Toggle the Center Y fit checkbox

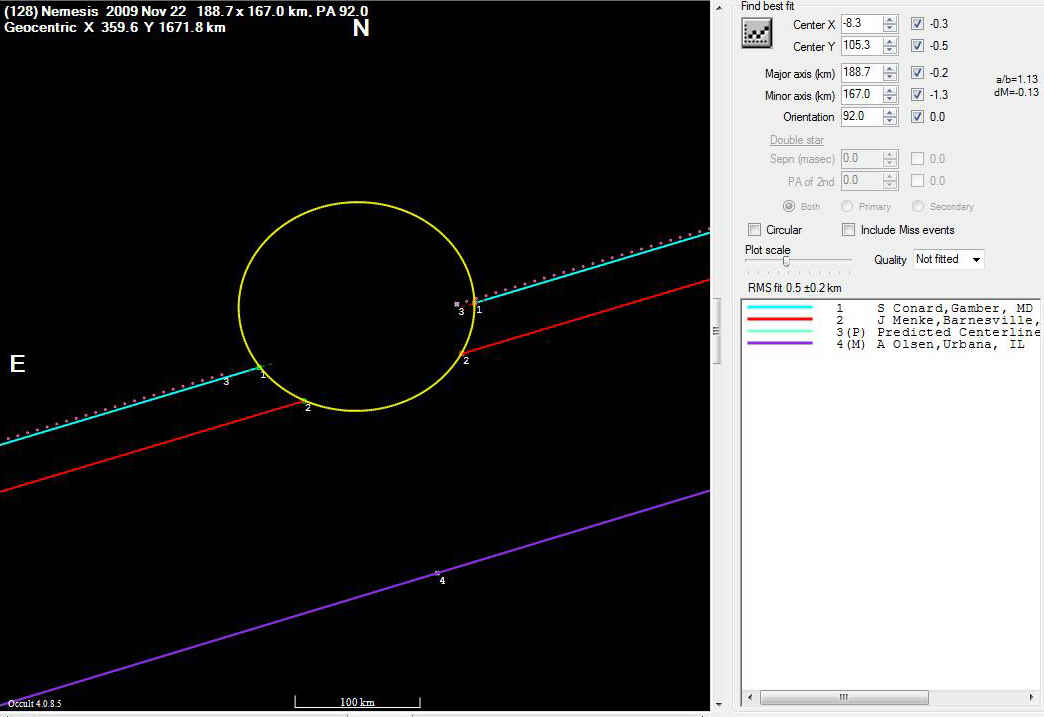pos(917,46)
